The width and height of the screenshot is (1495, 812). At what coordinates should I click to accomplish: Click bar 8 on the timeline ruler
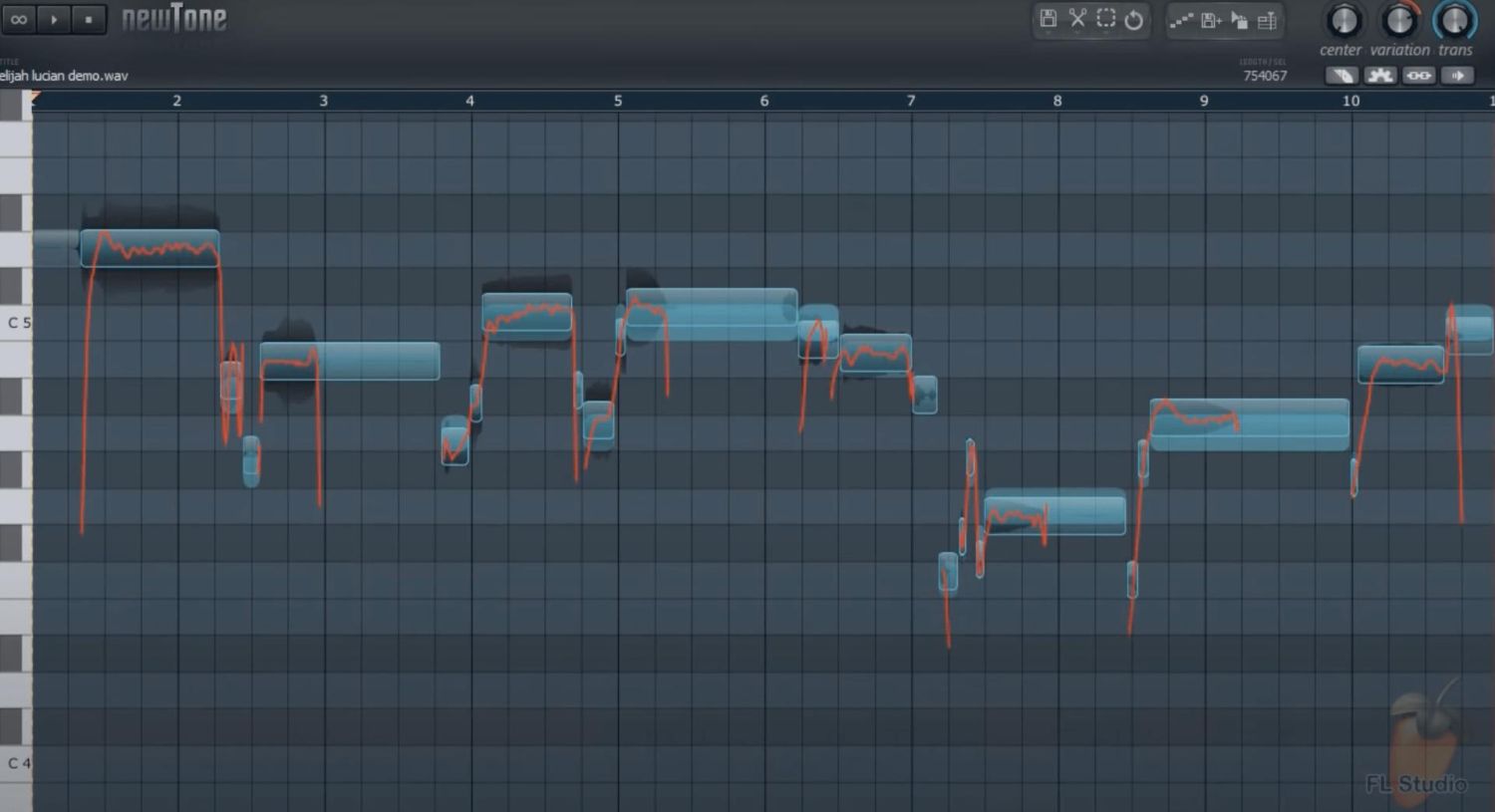pos(1057,101)
